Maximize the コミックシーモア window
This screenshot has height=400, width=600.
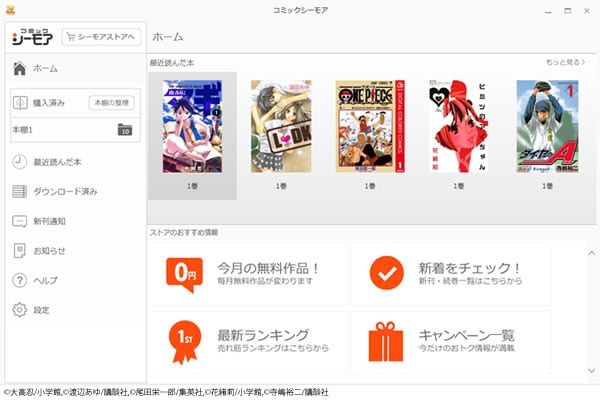click(568, 11)
